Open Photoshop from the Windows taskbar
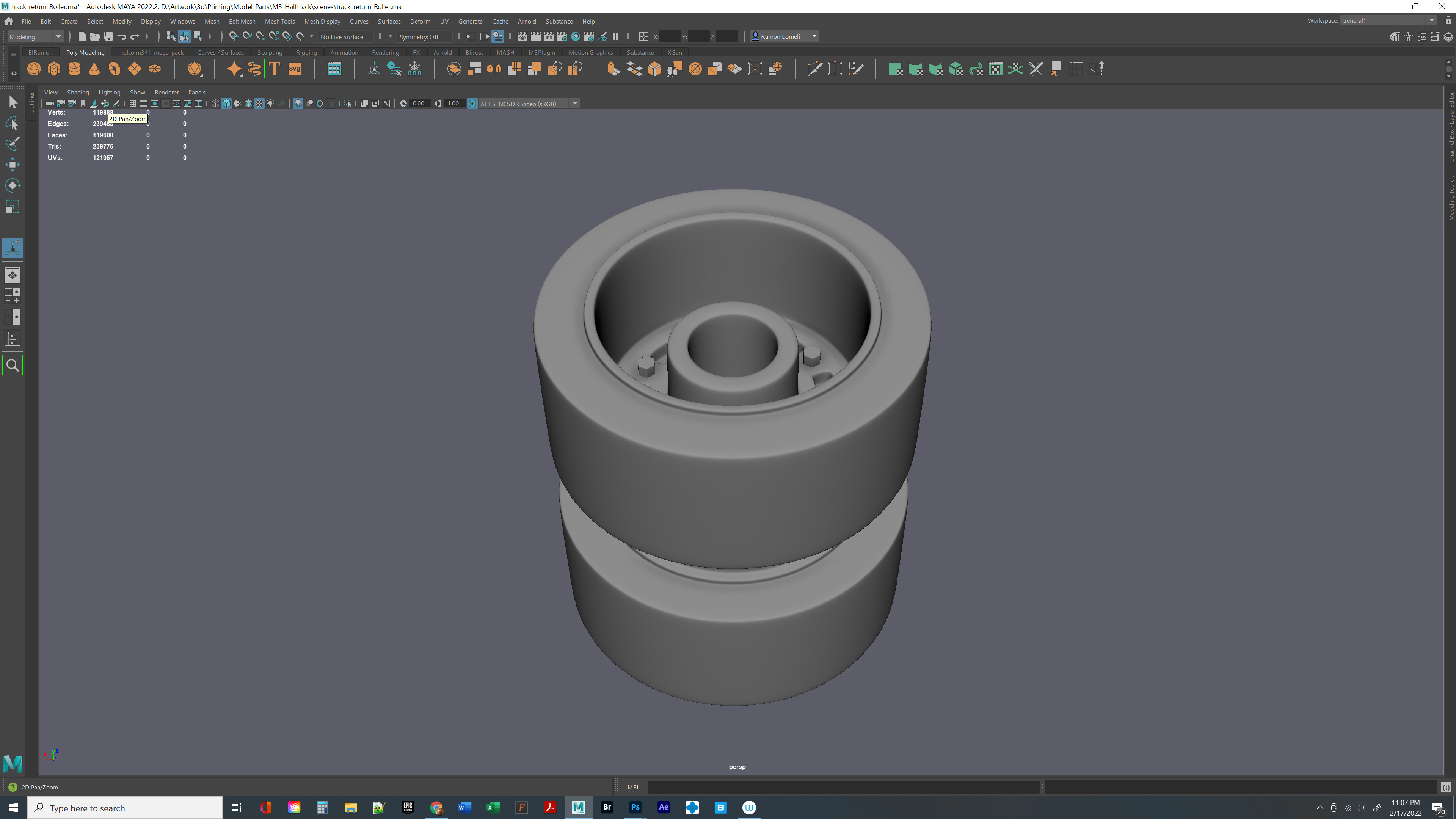Image resolution: width=1456 pixels, height=819 pixels. coord(635,807)
